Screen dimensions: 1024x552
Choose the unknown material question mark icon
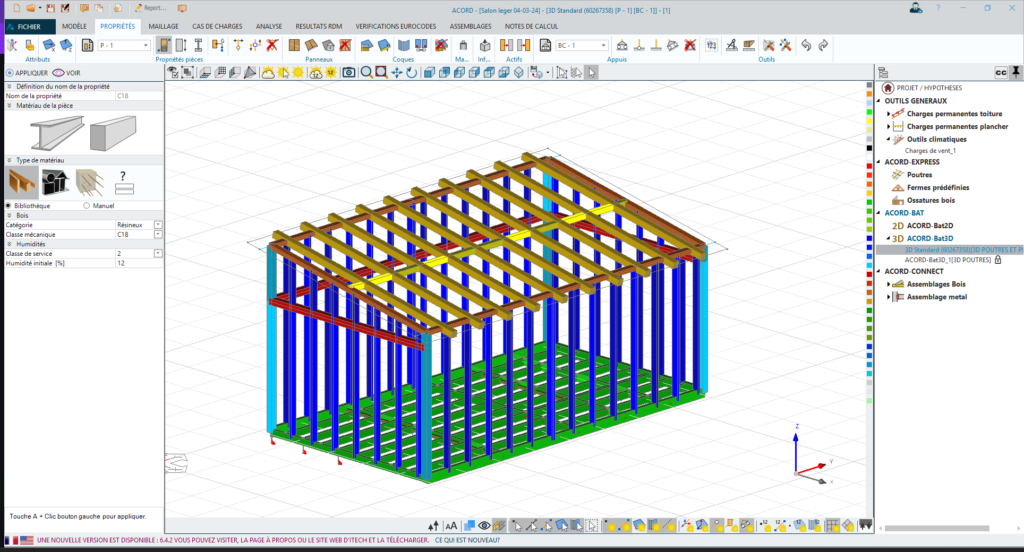123,182
